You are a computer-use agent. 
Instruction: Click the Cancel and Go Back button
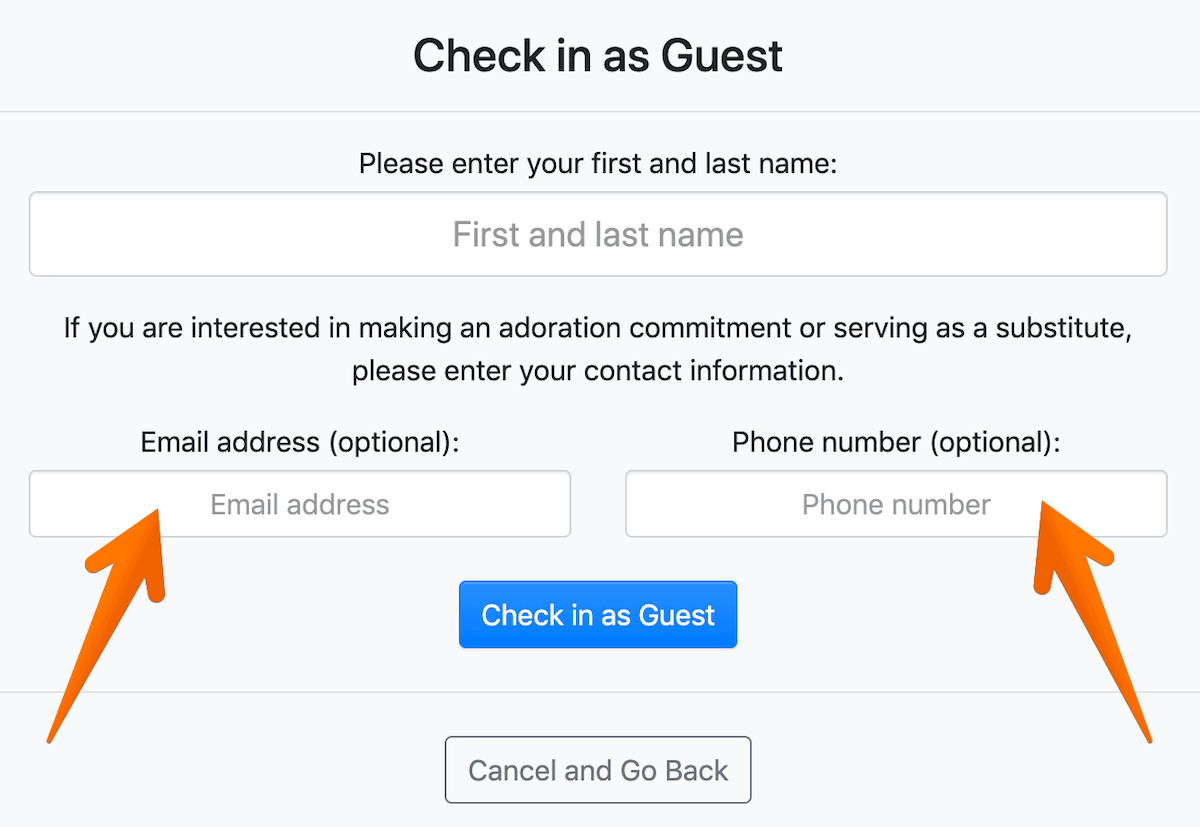tap(598, 771)
